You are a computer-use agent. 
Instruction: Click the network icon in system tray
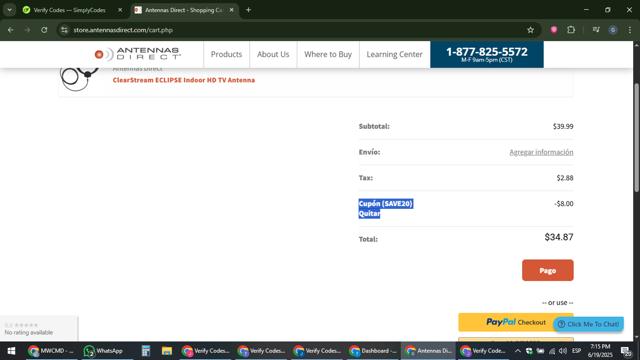tap(552, 351)
